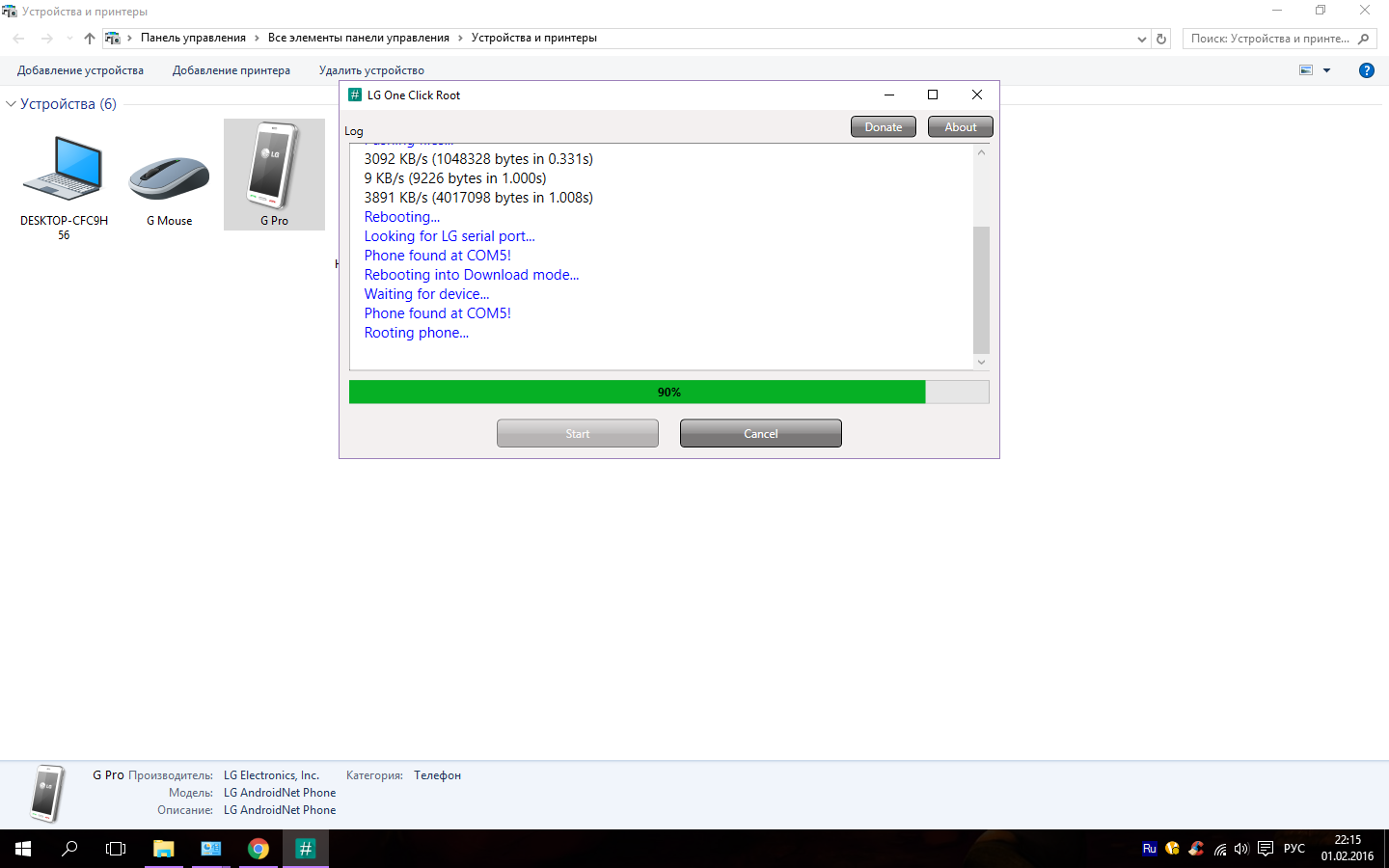Screen dimensions: 1389x868
Task: Click the 'Rebooting...' log line
Action: pyautogui.click(x=402, y=217)
